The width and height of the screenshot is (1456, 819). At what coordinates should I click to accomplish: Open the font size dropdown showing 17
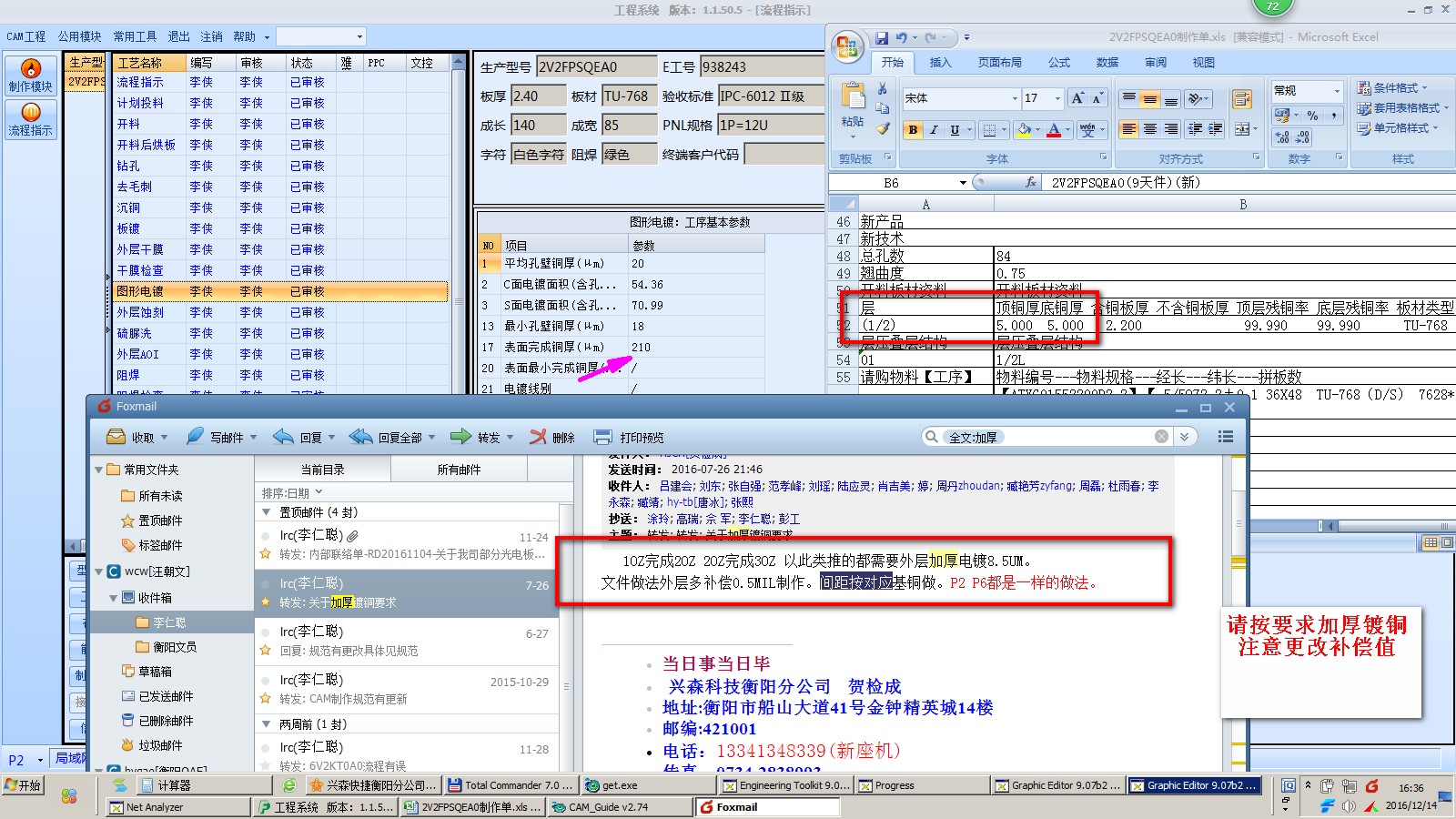1057,98
